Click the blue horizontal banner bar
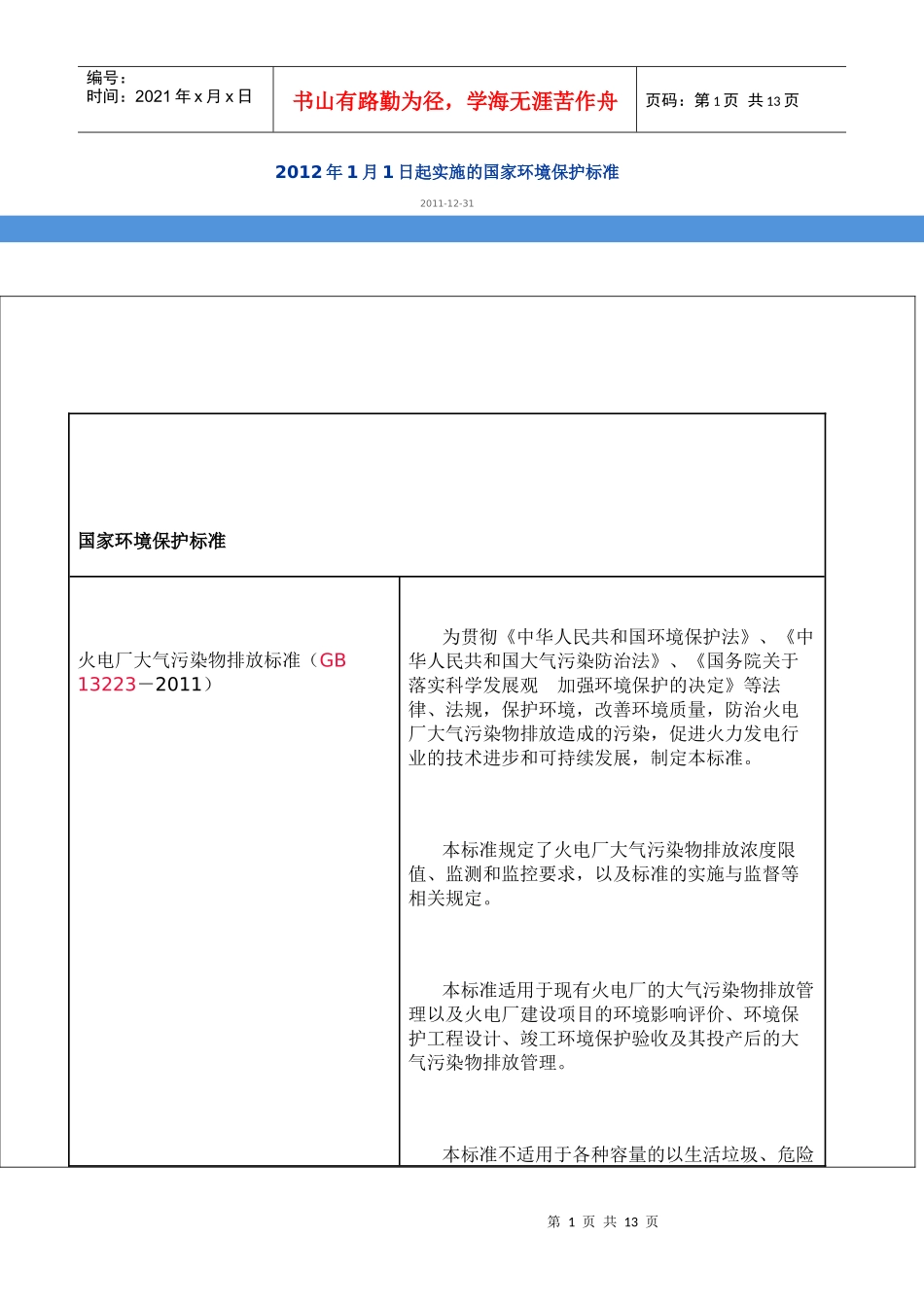This screenshot has height=1307, width=924. tap(462, 229)
